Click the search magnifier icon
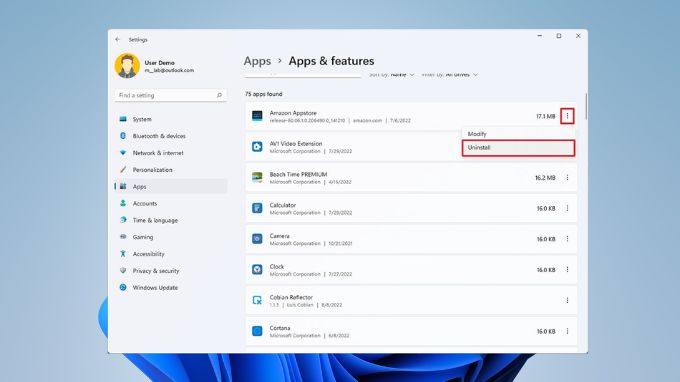The height and width of the screenshot is (382, 680). coord(219,95)
